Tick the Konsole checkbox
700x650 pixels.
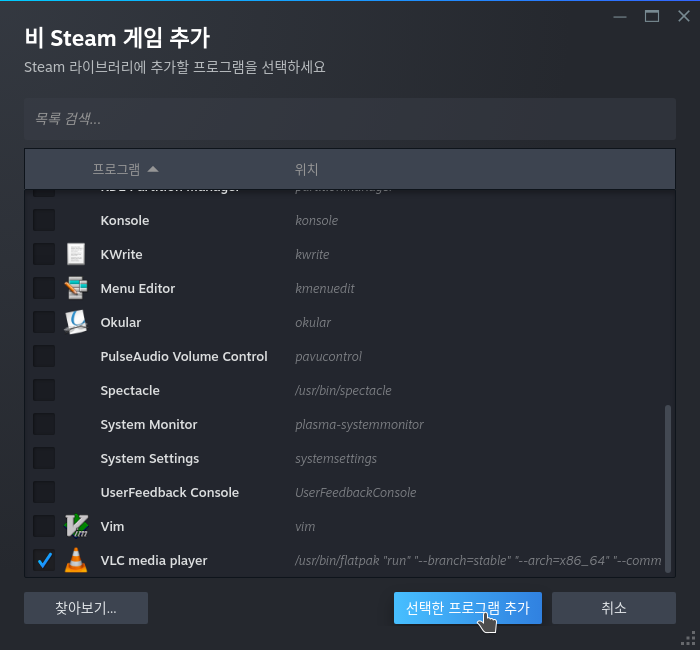[44, 220]
